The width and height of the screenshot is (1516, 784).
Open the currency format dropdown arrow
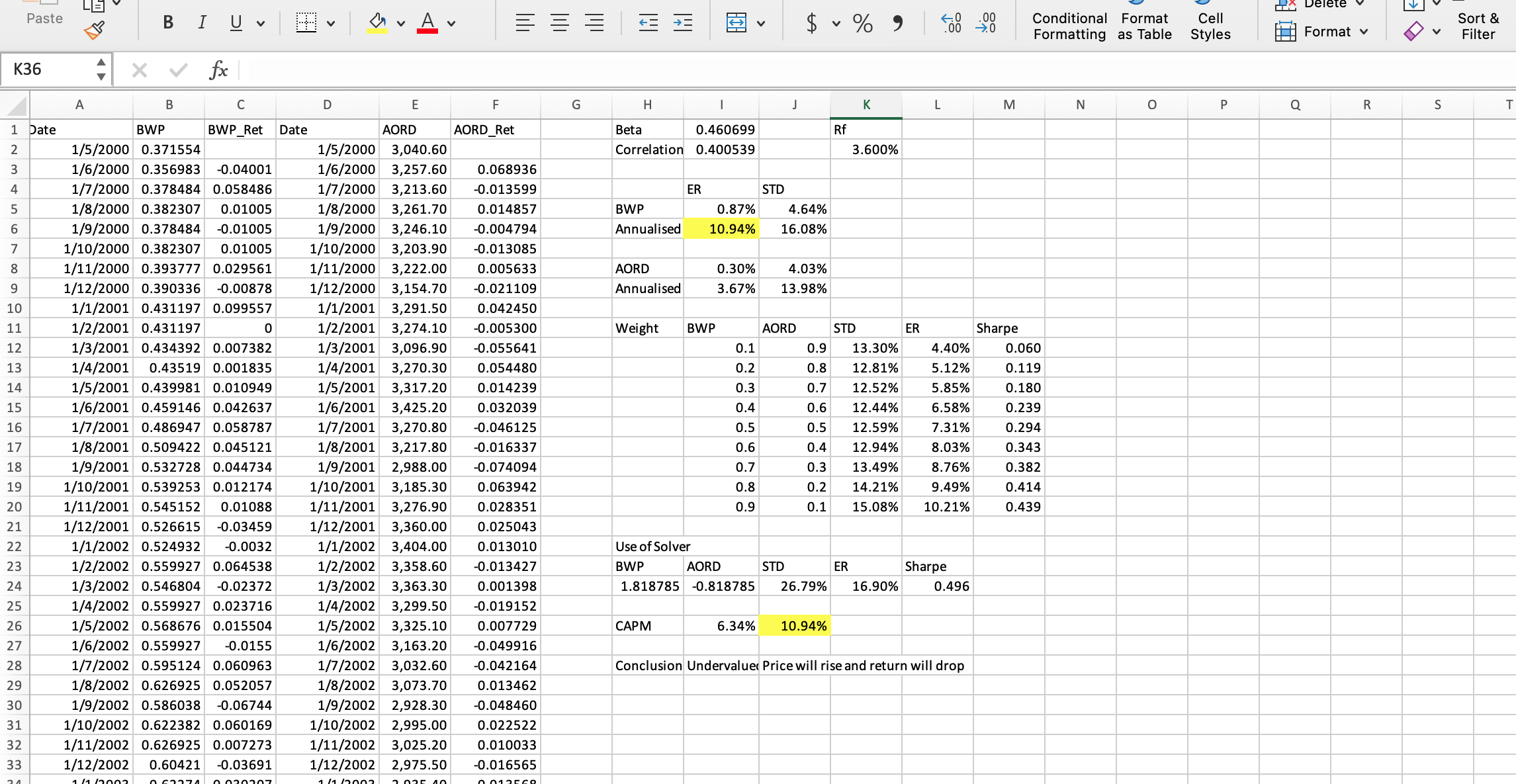tap(836, 24)
